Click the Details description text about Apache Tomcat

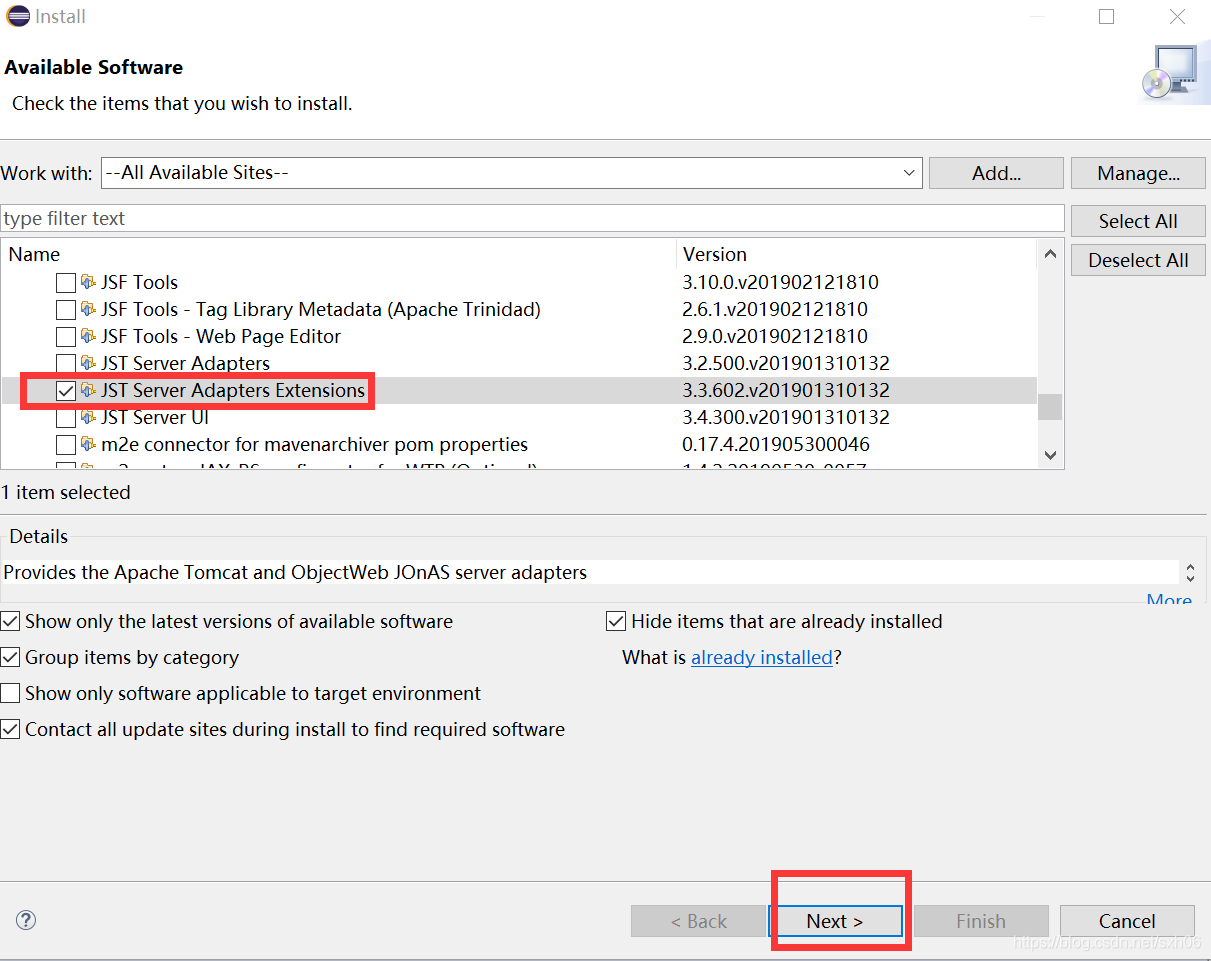tap(295, 573)
